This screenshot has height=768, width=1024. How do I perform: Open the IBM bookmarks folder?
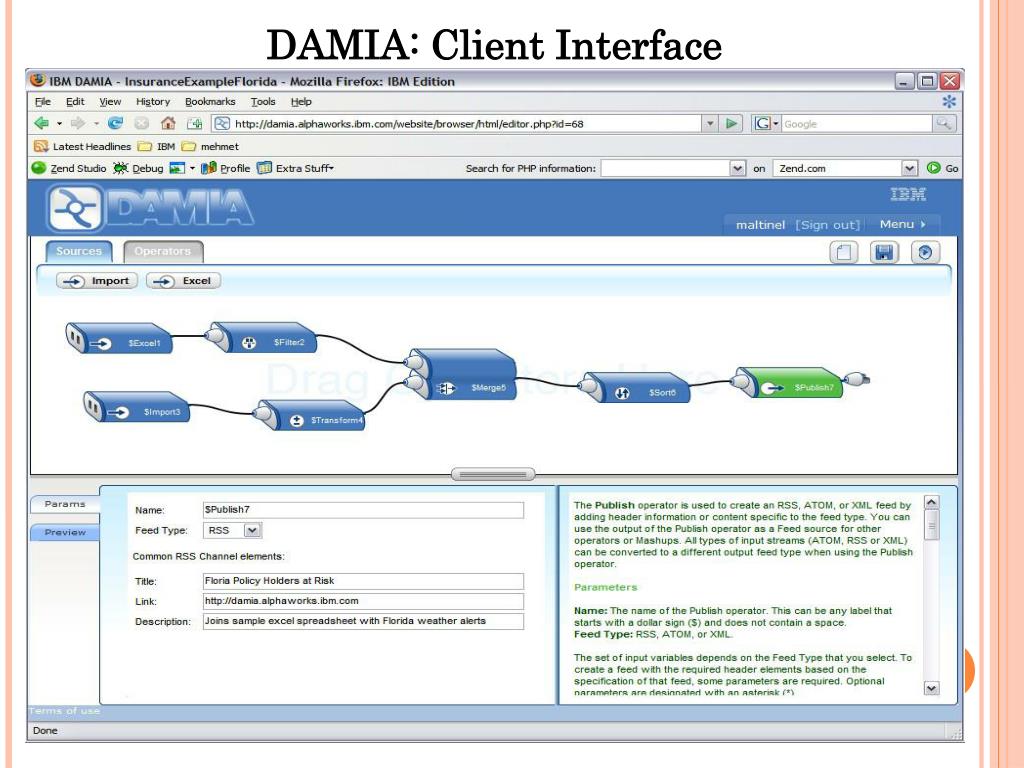(x=157, y=146)
